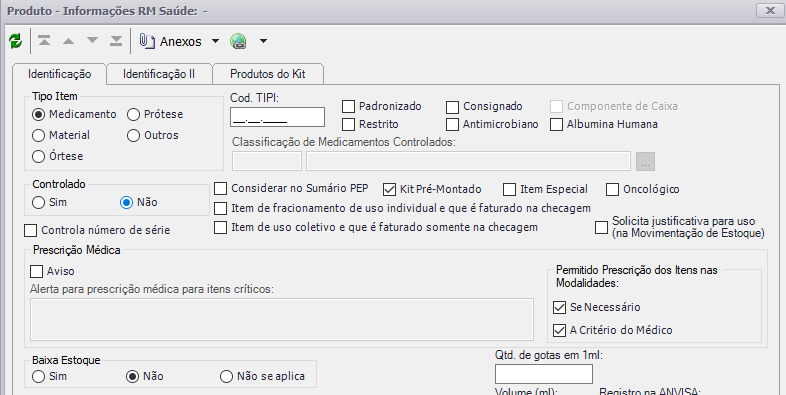Go to next record arrow icon
The width and height of the screenshot is (786, 395).
tap(92, 41)
